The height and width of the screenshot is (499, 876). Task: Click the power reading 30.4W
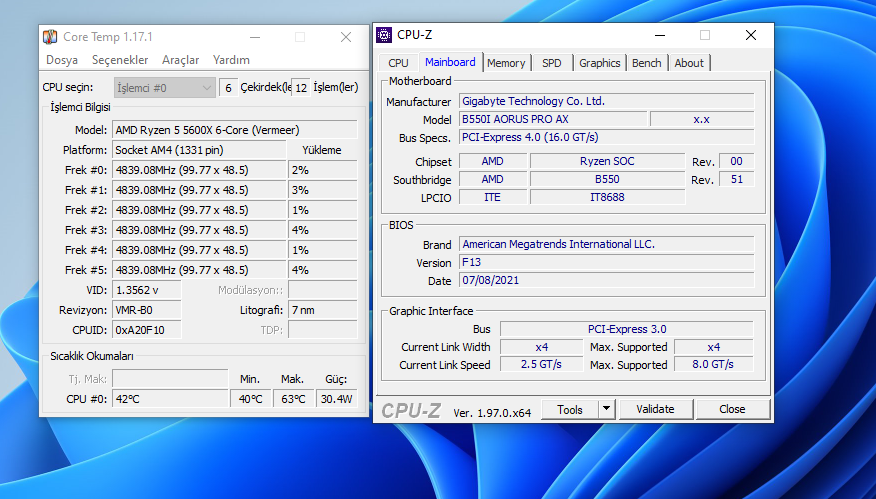tap(337, 399)
